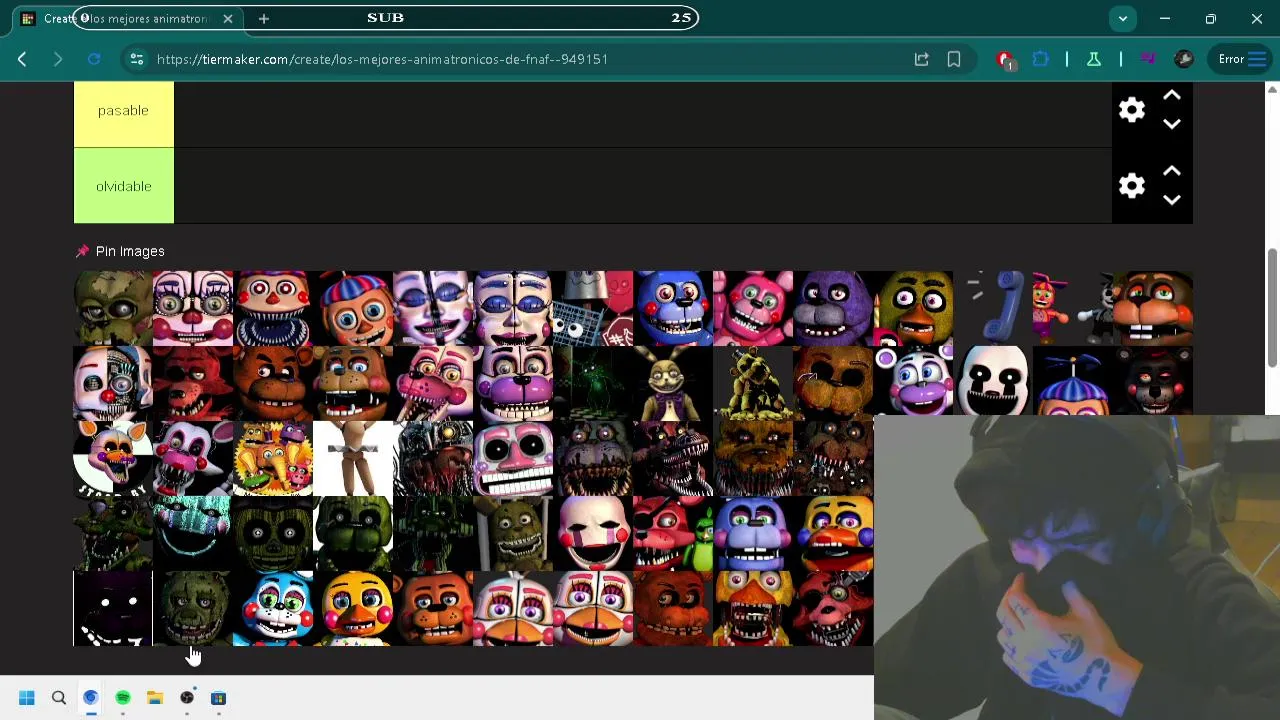Move the pasable tier up

tap(1172, 96)
